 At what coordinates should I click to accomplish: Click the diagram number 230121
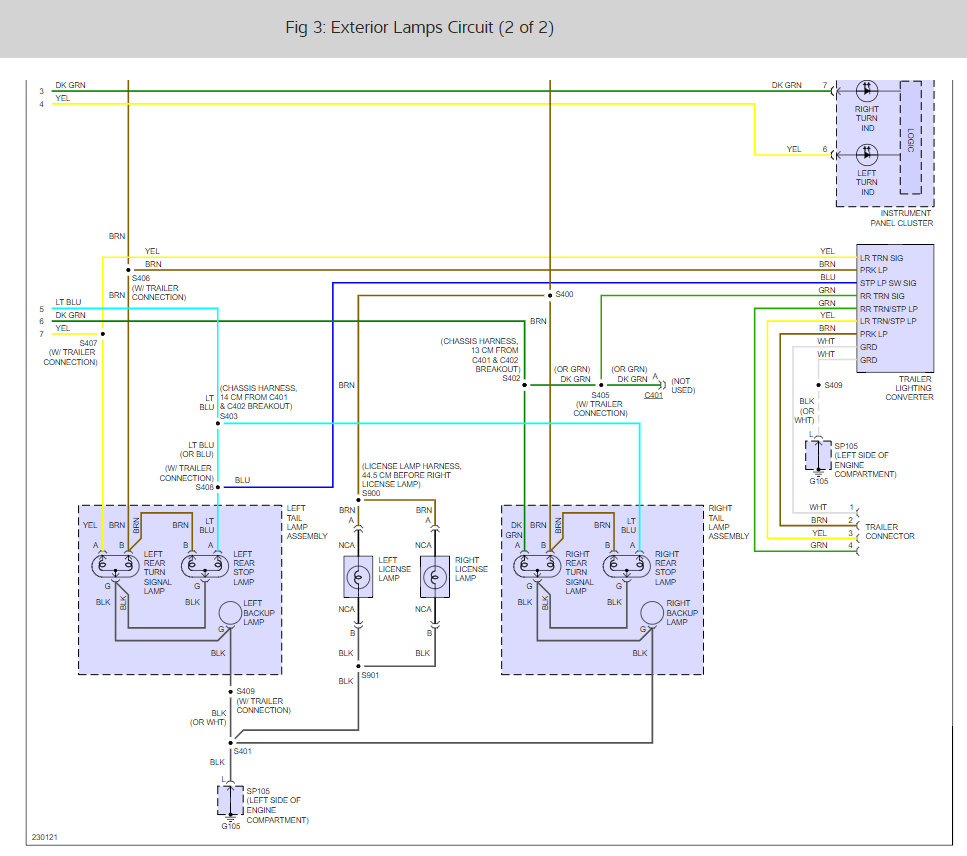coord(44,836)
